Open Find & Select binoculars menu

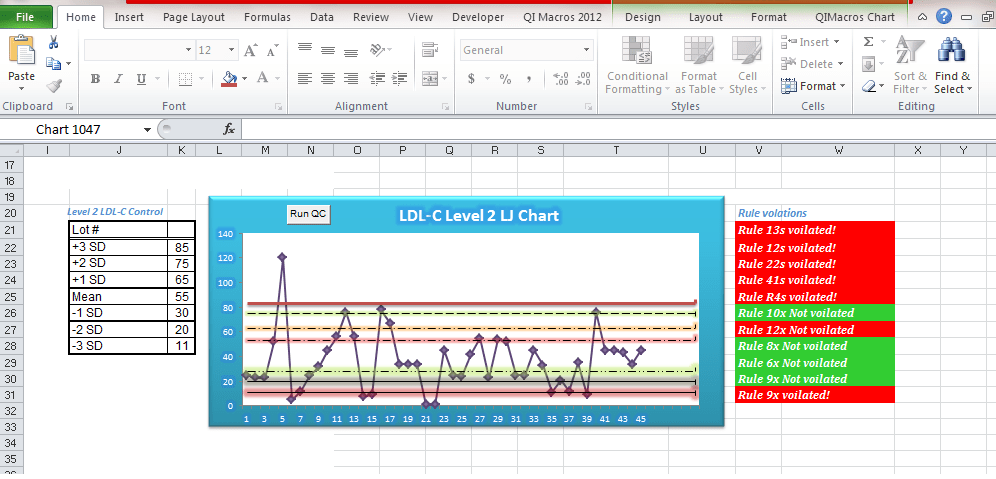tap(953, 65)
